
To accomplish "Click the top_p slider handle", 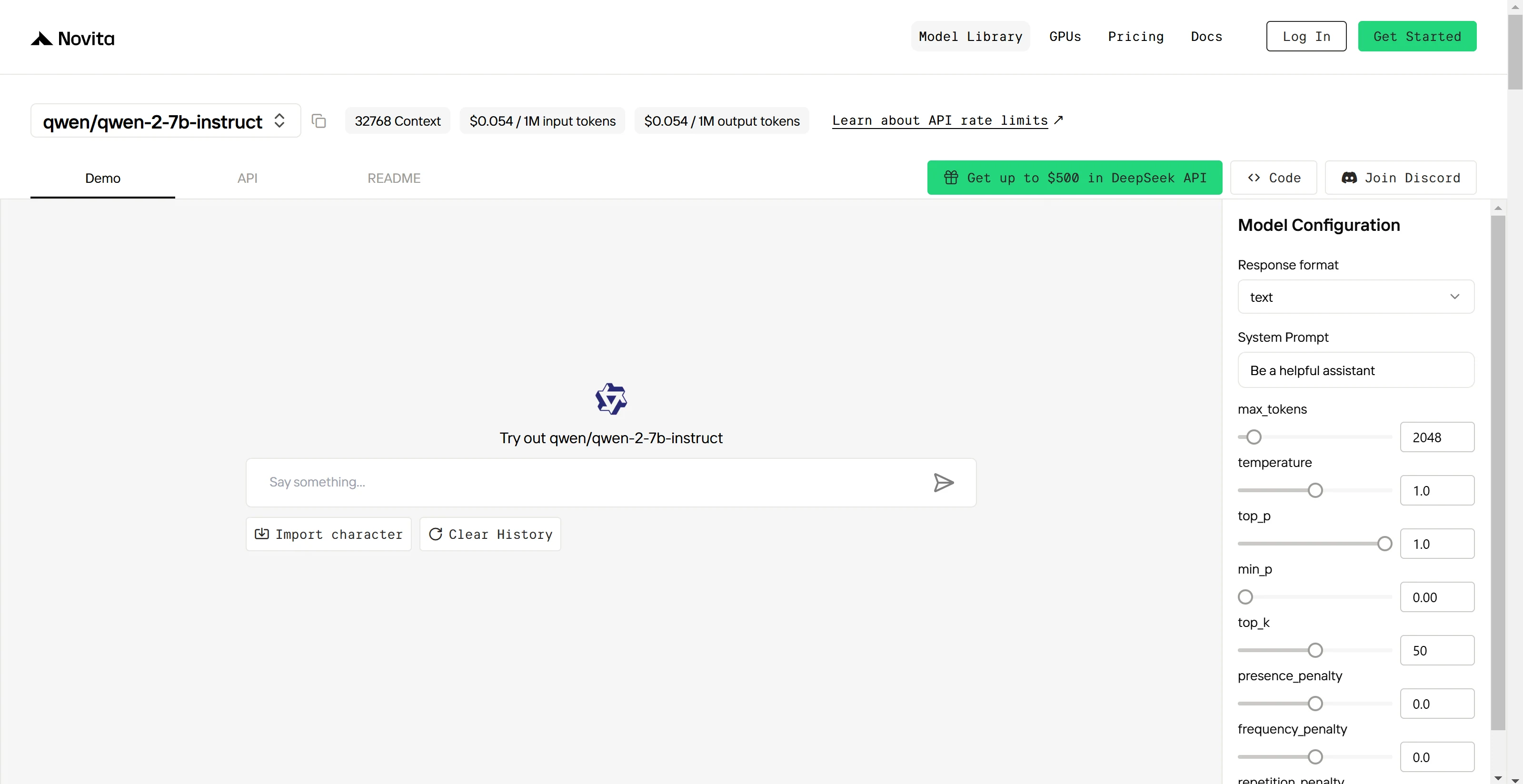I will [x=1384, y=543].
